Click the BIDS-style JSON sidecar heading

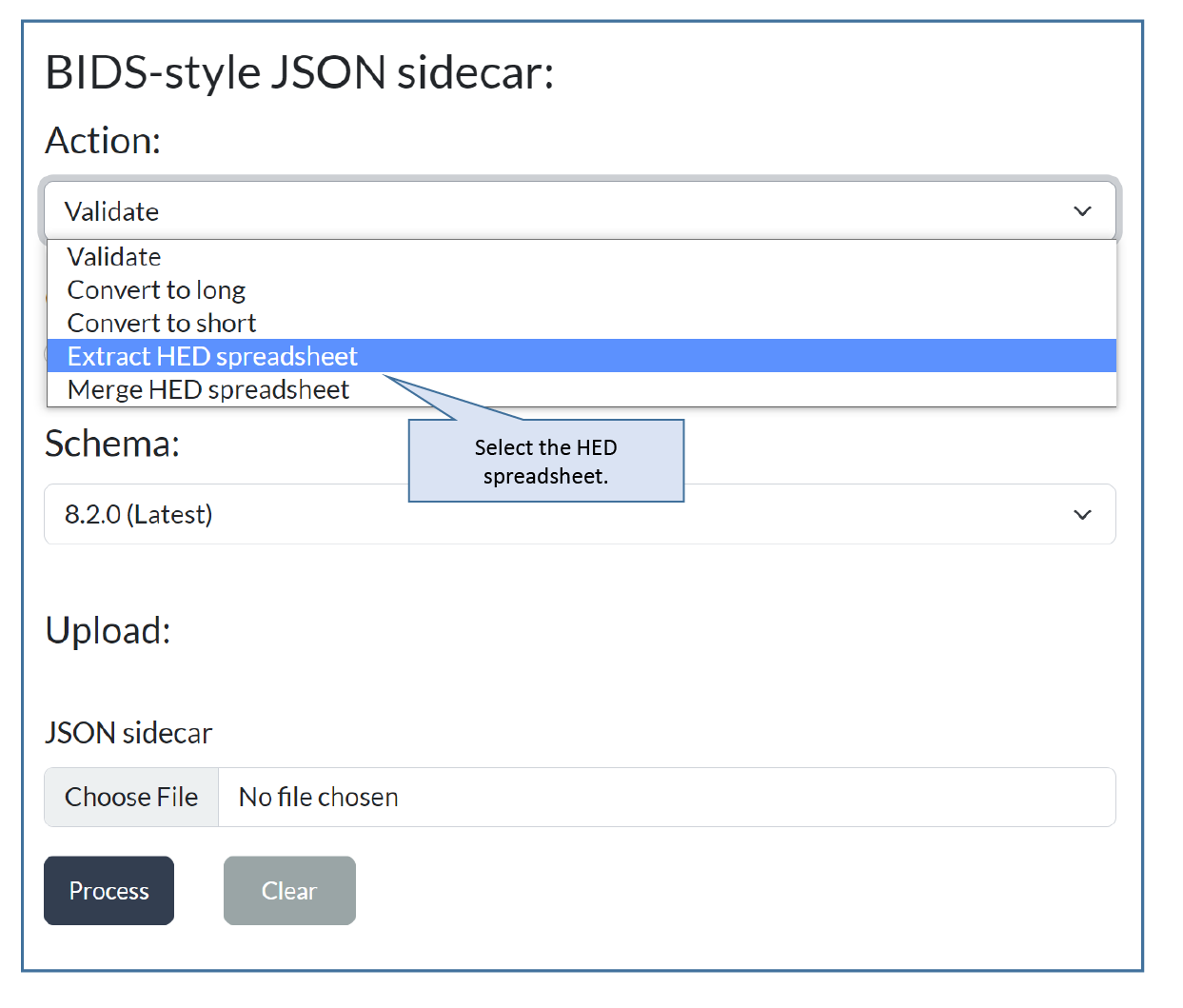(x=300, y=73)
